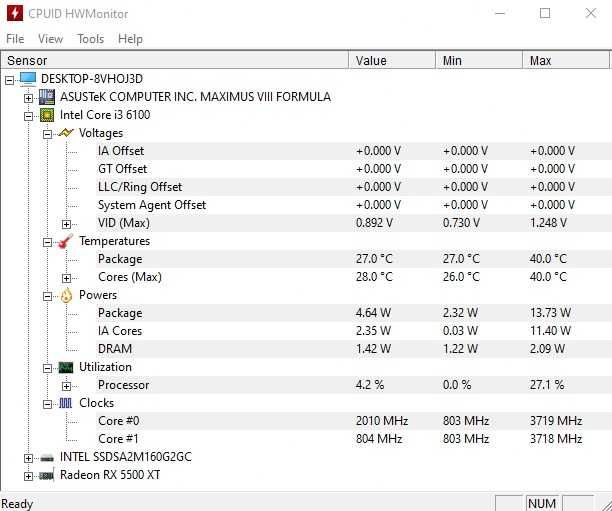This screenshot has width=612, height=511.
Task: Click the 28.0 °C Cores value
Action: 374,277
